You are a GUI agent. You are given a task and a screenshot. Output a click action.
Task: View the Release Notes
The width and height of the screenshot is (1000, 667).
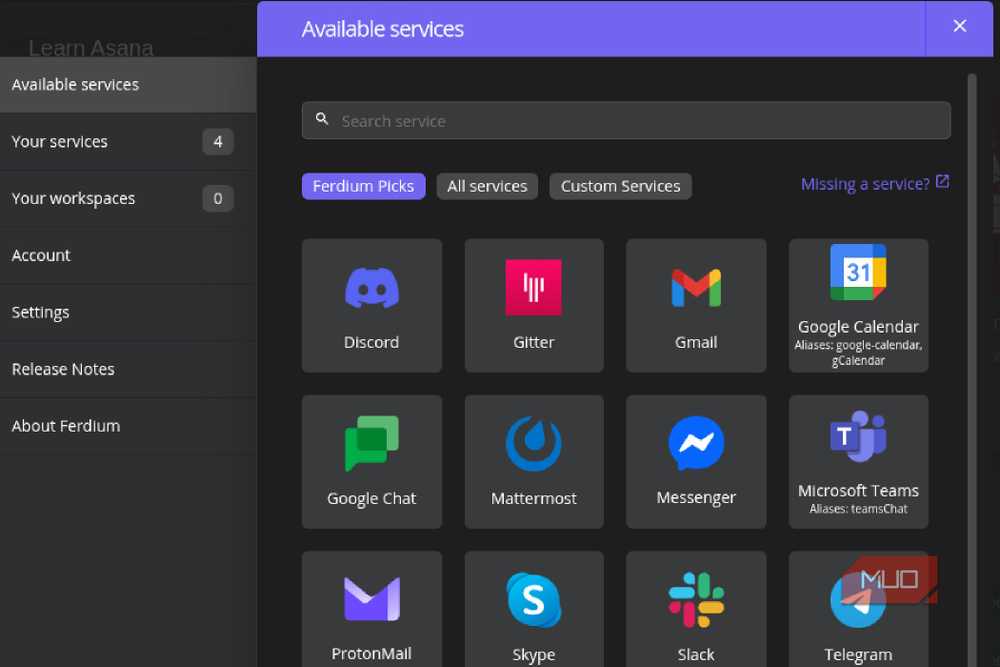128,369
